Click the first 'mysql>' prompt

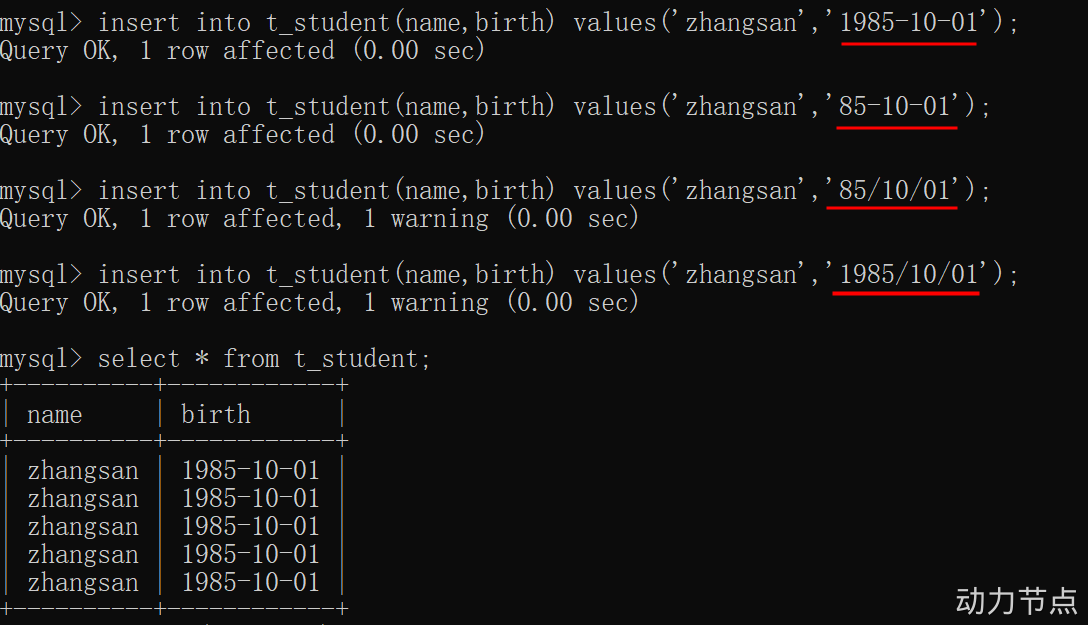41,23
